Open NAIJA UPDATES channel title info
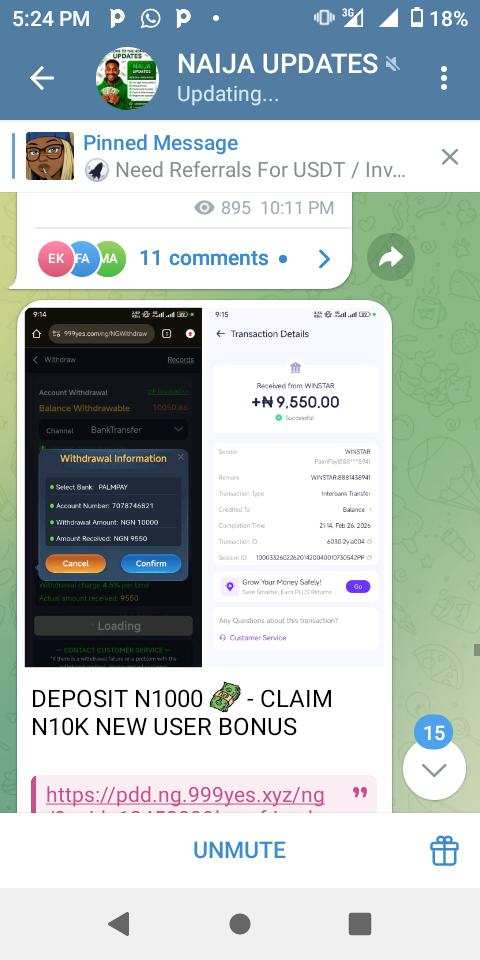Image resolution: width=480 pixels, height=960 pixels. 277,64
